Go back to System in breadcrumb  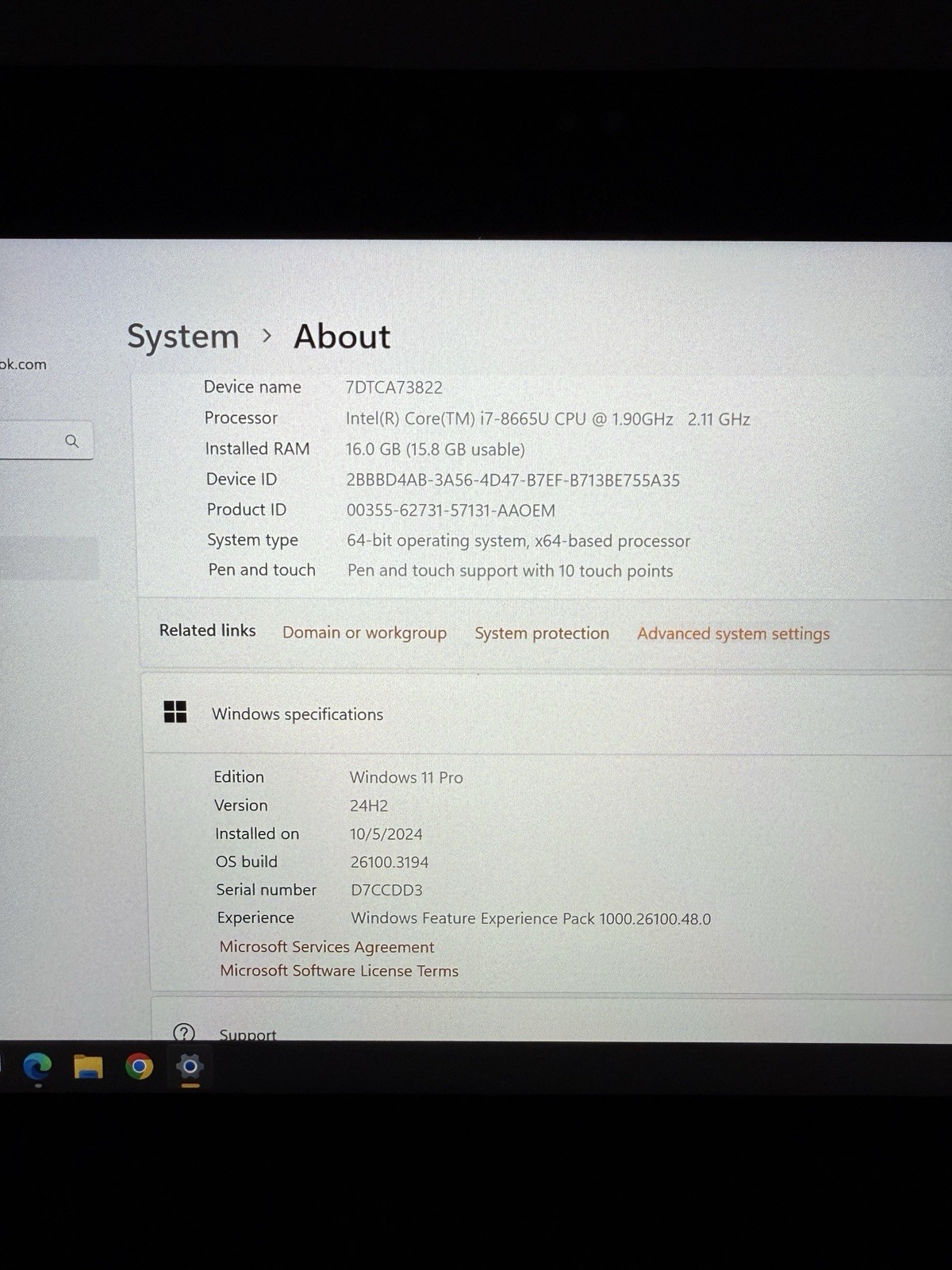(x=183, y=336)
